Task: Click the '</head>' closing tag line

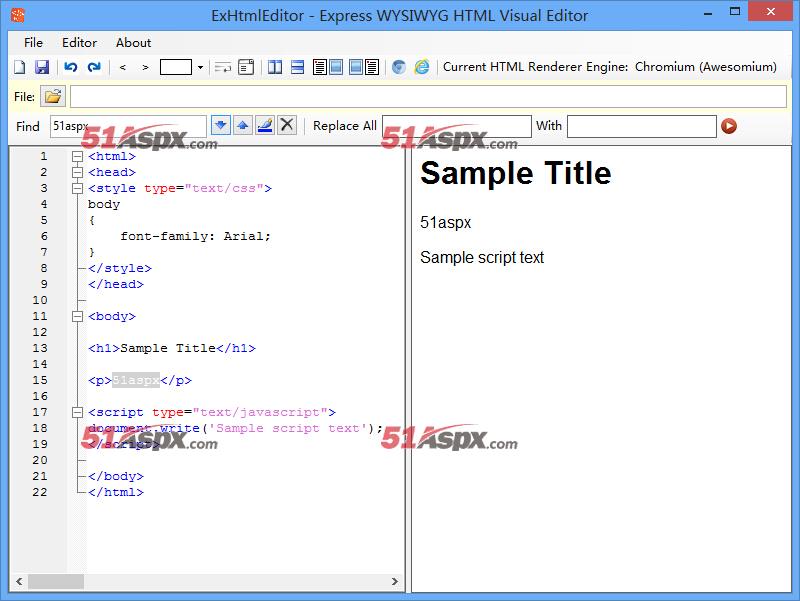Action: (x=116, y=284)
